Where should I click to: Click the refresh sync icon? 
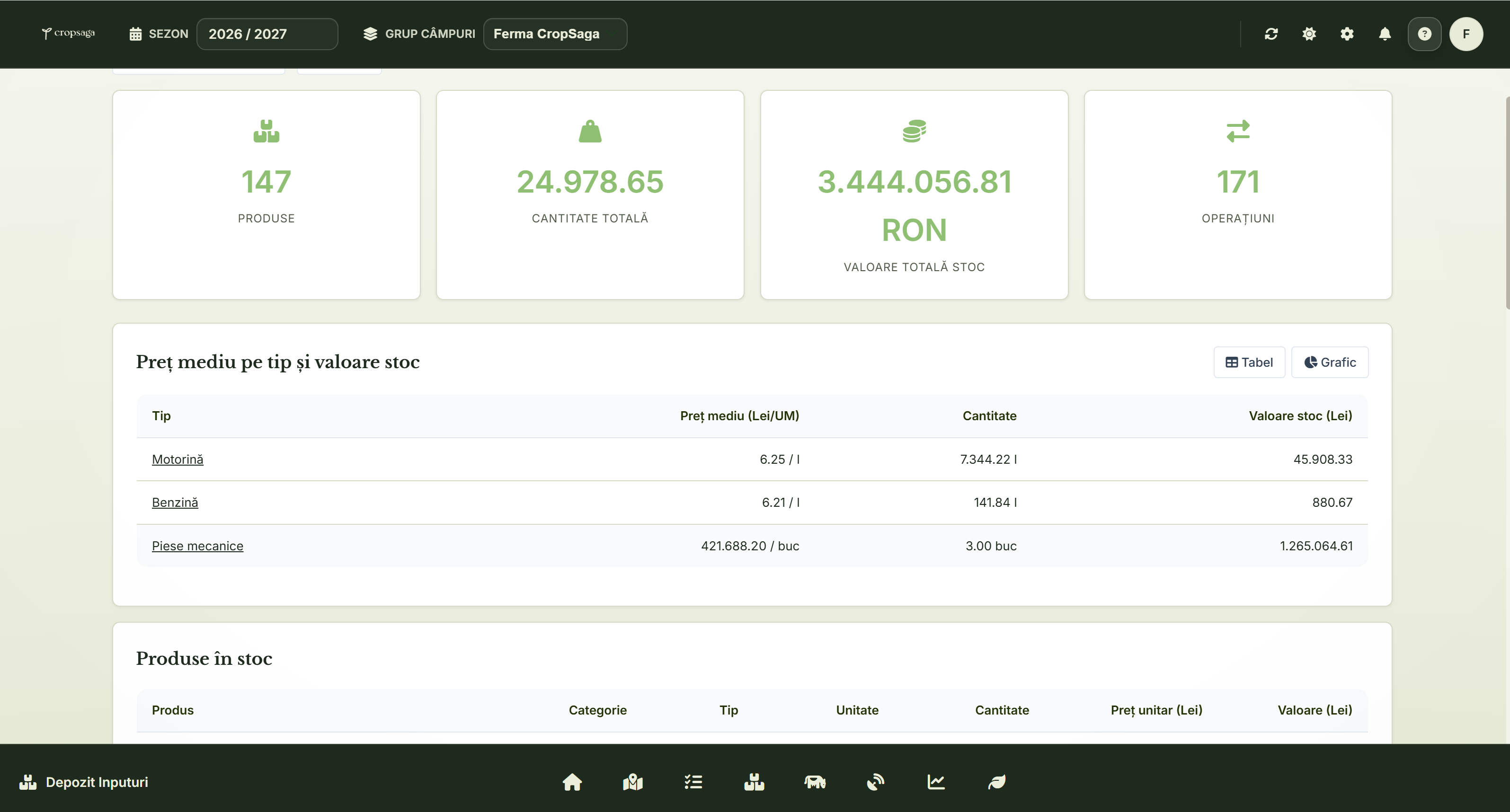click(x=1271, y=34)
